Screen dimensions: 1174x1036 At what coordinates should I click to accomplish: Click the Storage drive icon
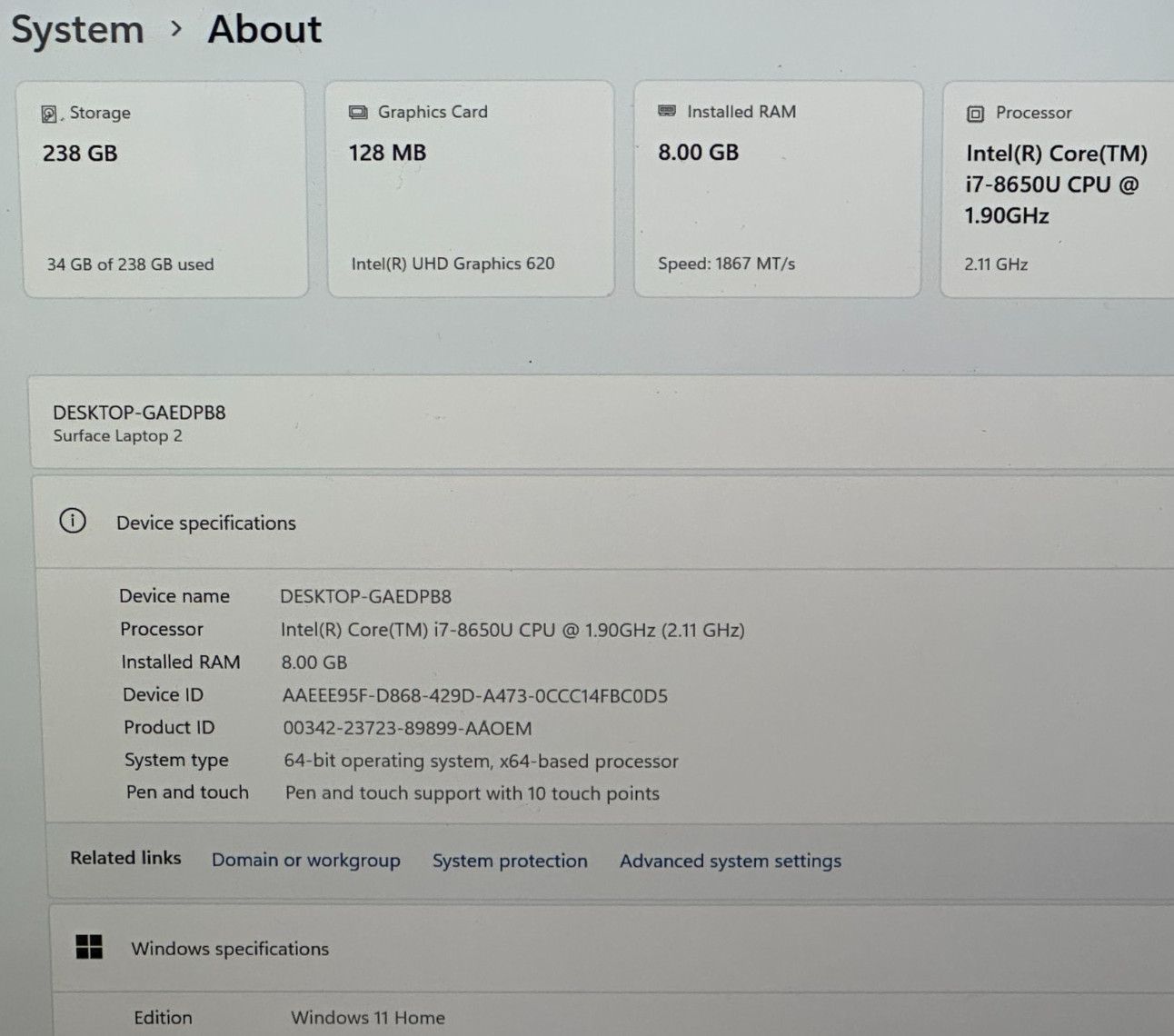pos(50,114)
